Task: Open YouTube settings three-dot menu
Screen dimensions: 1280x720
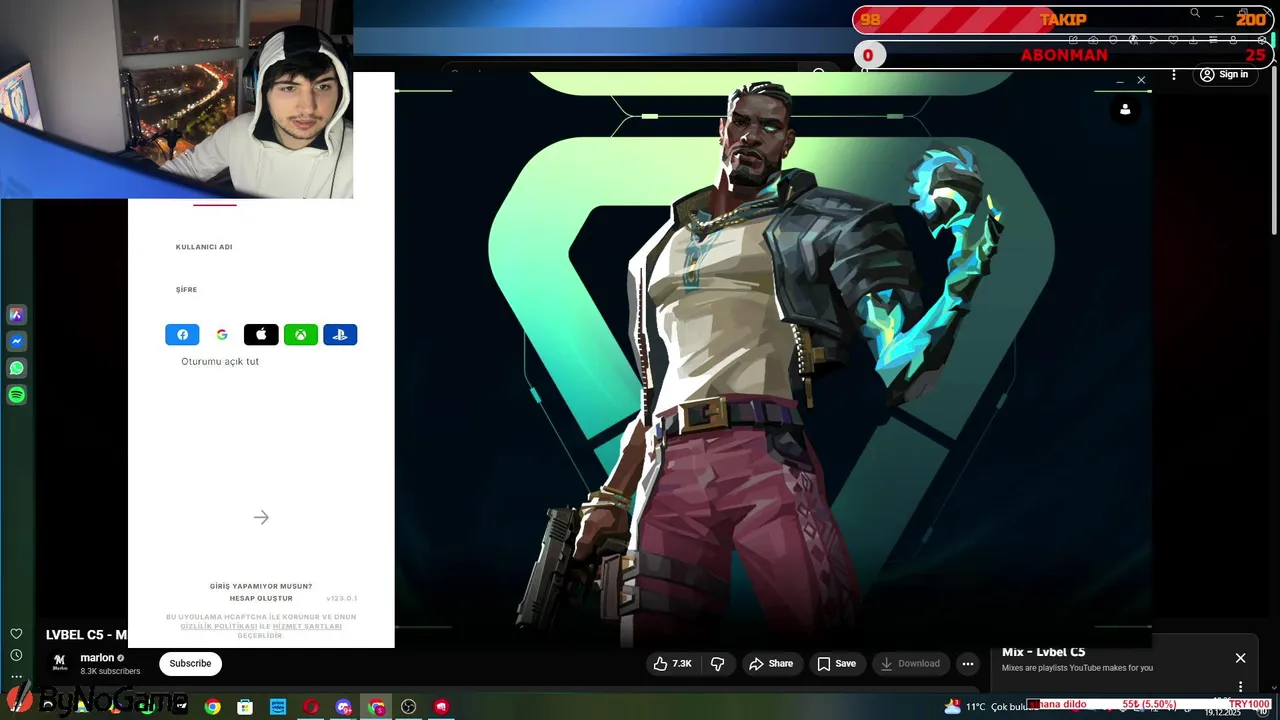Action: coord(1174,75)
